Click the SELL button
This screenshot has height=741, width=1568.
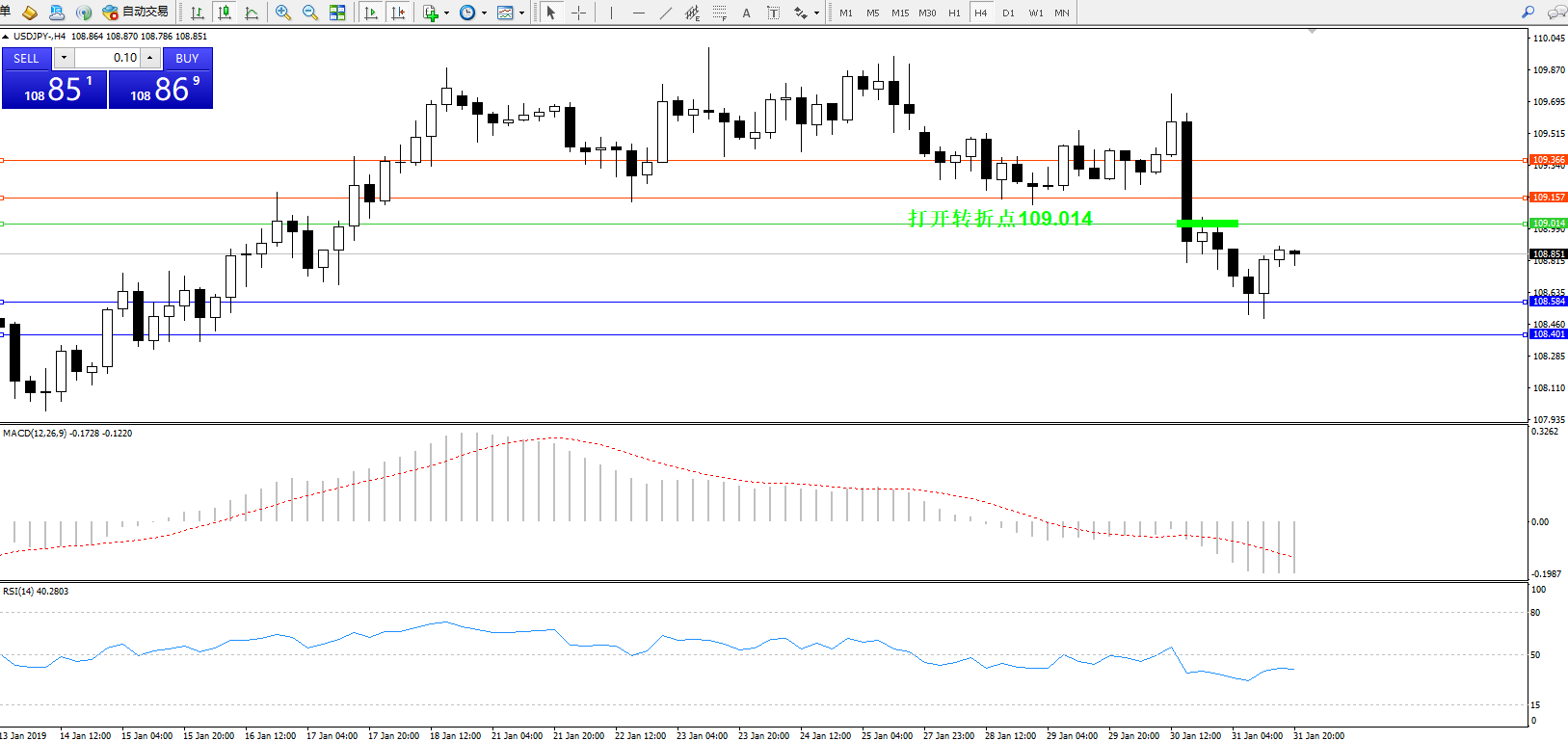[26, 58]
